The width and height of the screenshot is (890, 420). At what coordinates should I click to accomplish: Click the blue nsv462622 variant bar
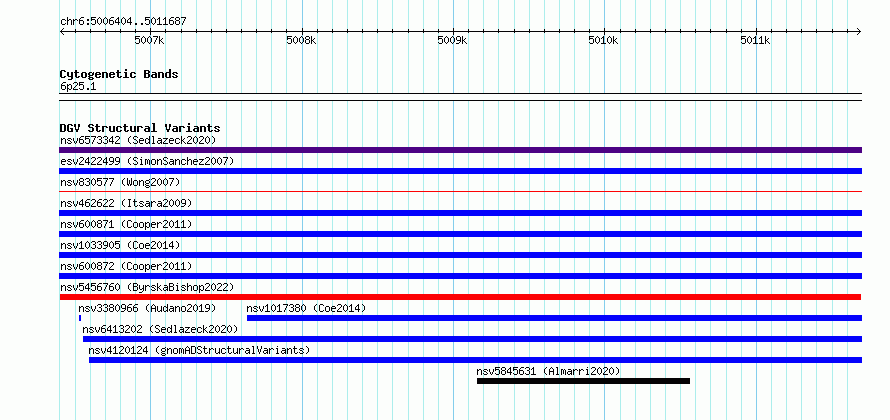tap(460, 213)
